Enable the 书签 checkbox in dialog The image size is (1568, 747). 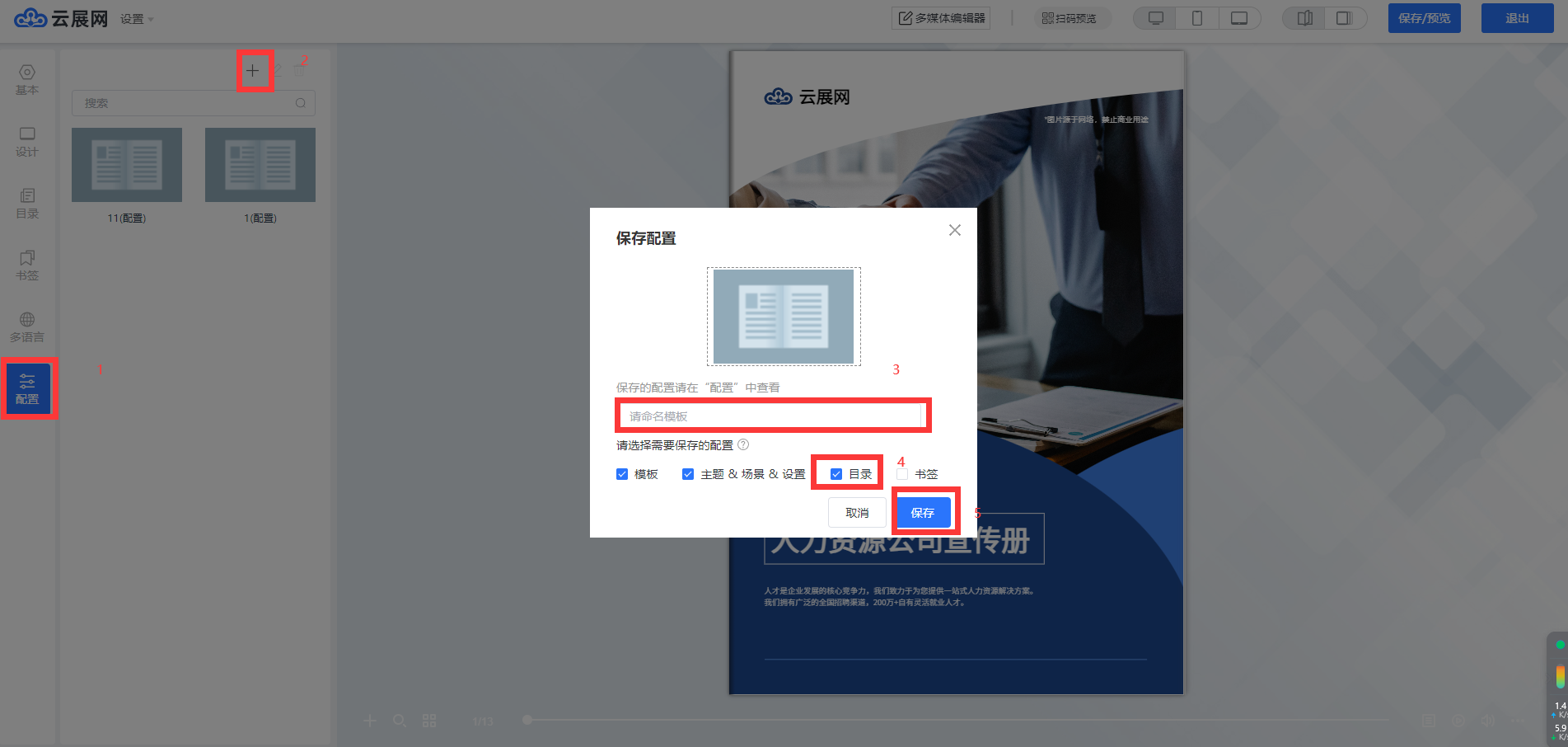pyautogui.click(x=902, y=474)
